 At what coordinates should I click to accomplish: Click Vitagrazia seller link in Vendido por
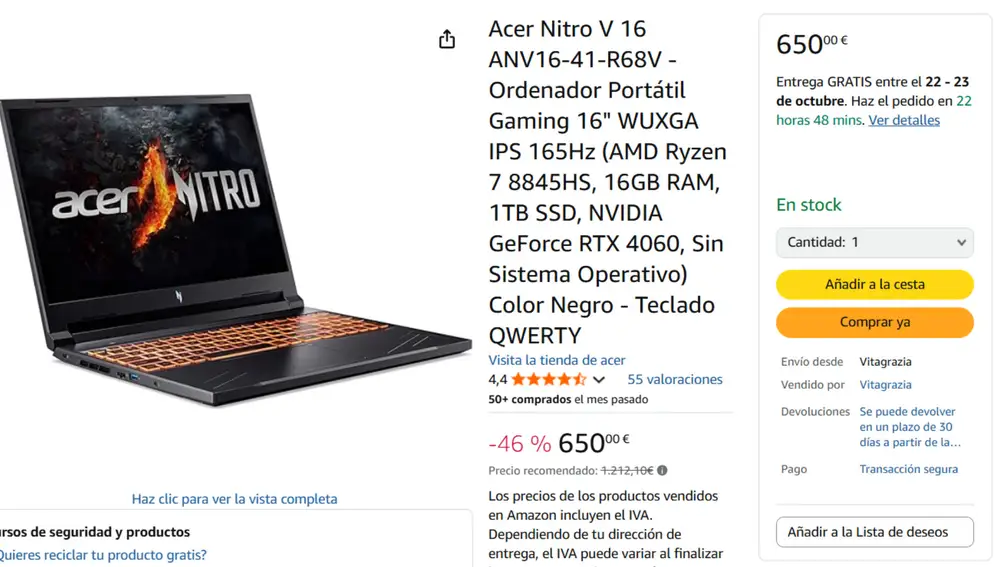click(x=885, y=385)
